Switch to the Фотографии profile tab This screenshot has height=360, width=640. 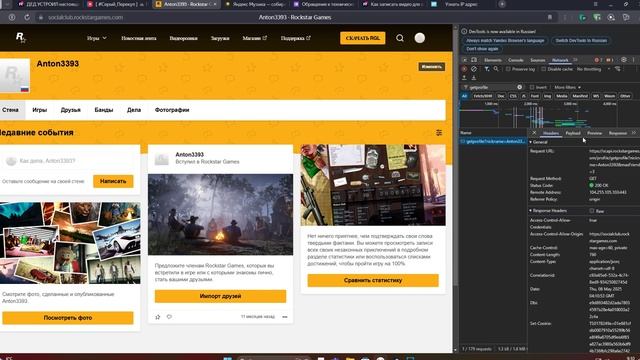pos(172,110)
